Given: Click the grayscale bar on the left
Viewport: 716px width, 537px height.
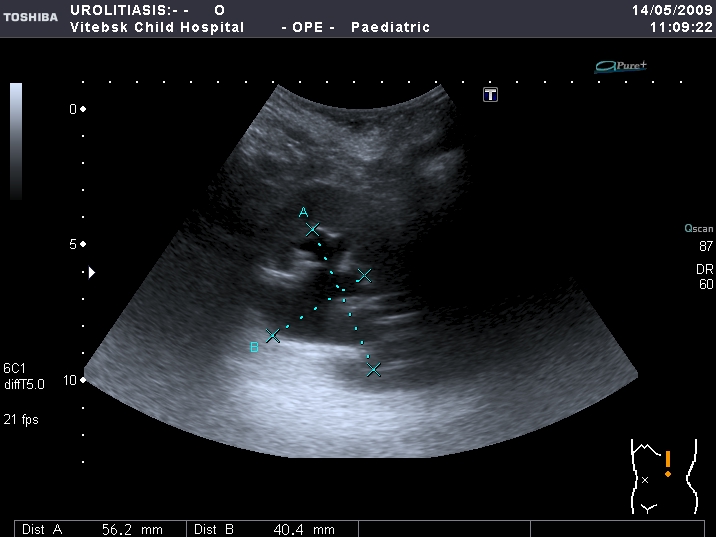Looking at the screenshot, I should tap(16, 141).
